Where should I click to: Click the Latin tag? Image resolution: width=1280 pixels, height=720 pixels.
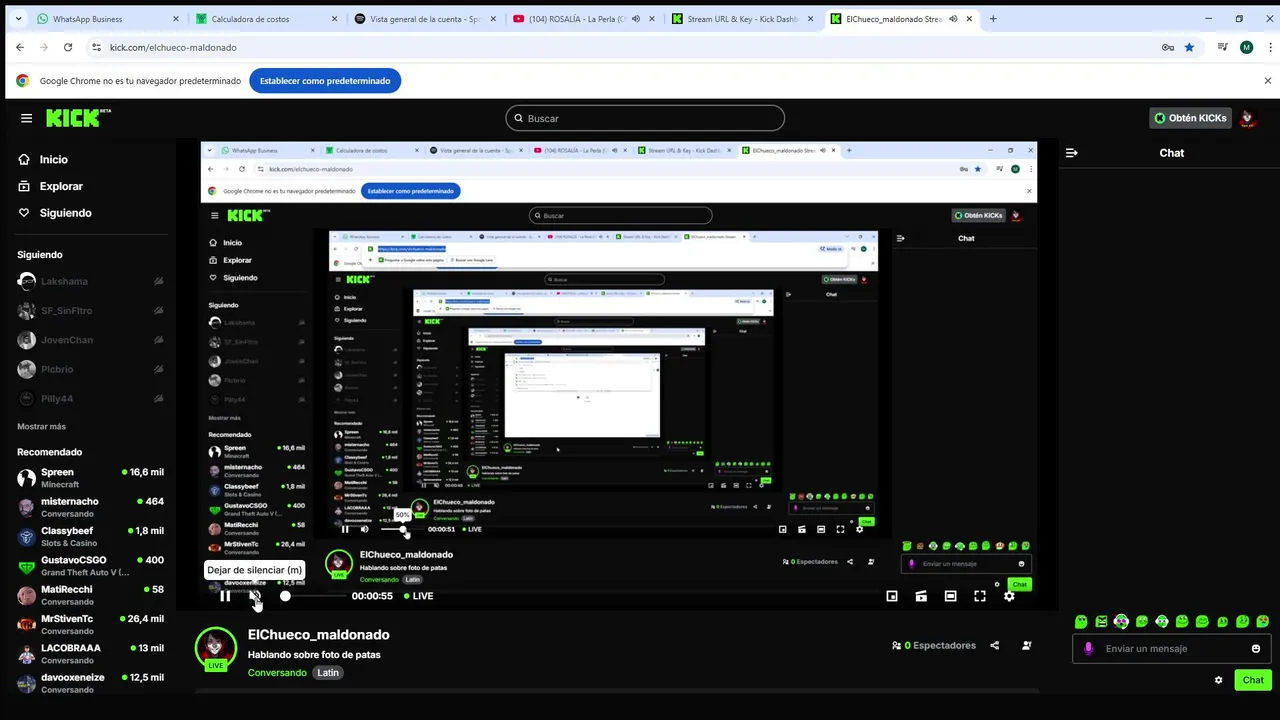tap(328, 673)
